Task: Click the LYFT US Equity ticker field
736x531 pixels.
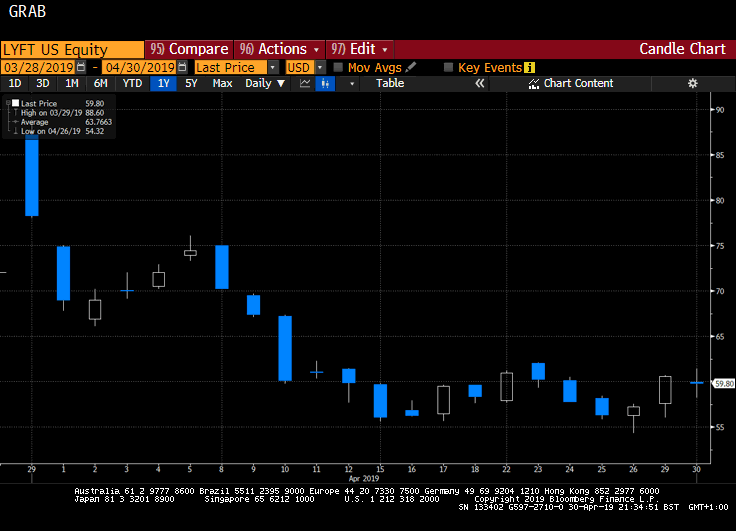Action: 72,49
